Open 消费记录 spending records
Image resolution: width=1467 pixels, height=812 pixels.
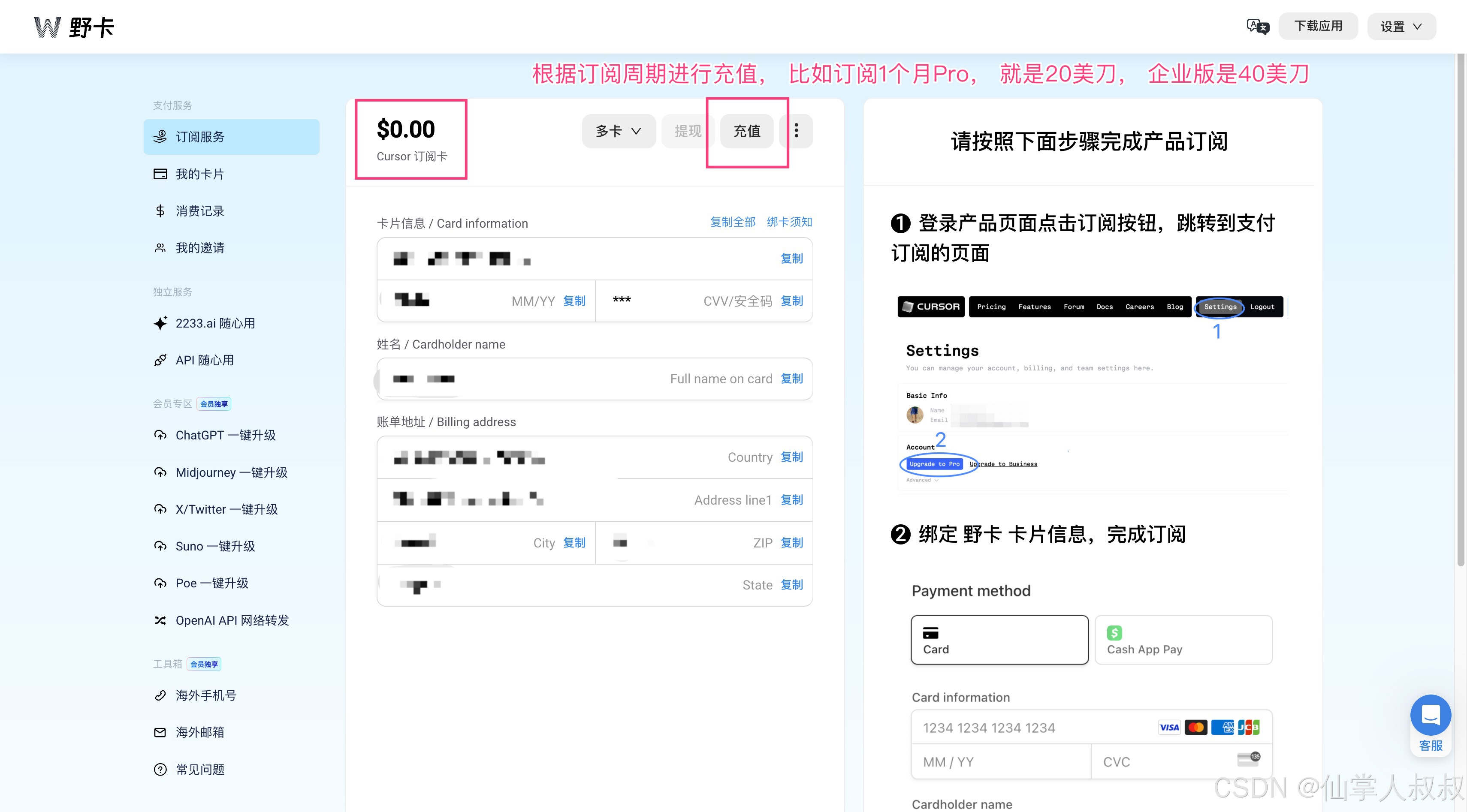coord(199,211)
